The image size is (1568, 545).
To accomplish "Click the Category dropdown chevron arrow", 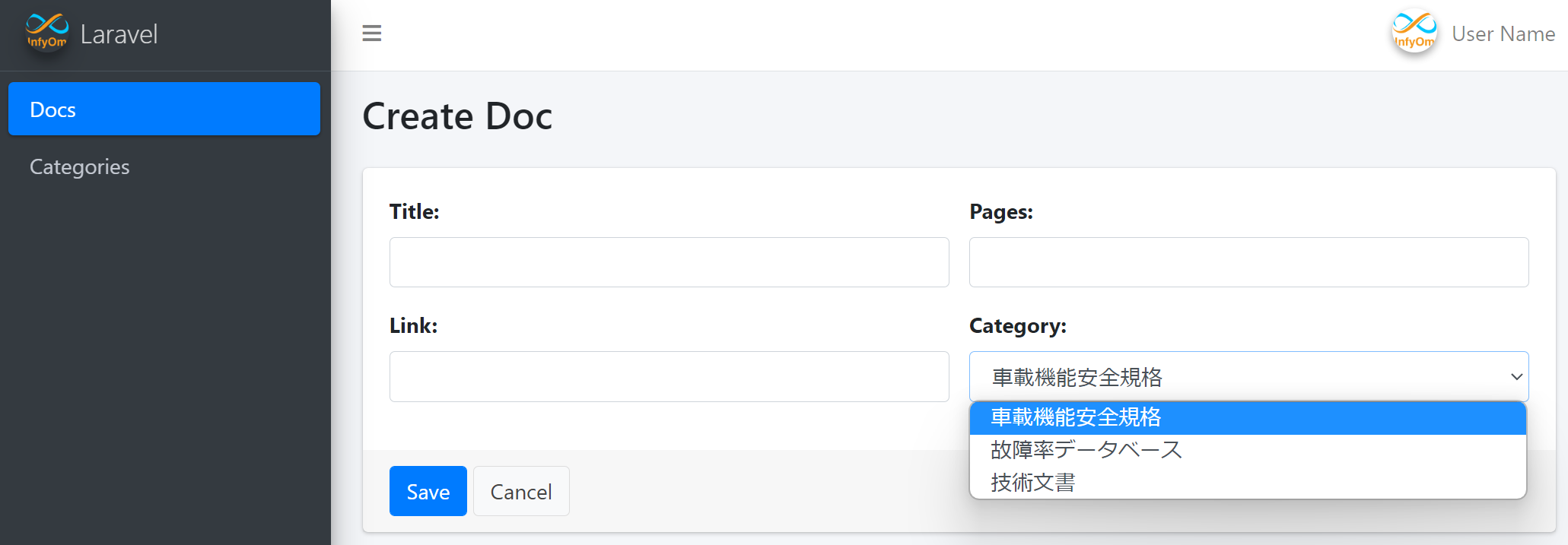I will click(1516, 377).
